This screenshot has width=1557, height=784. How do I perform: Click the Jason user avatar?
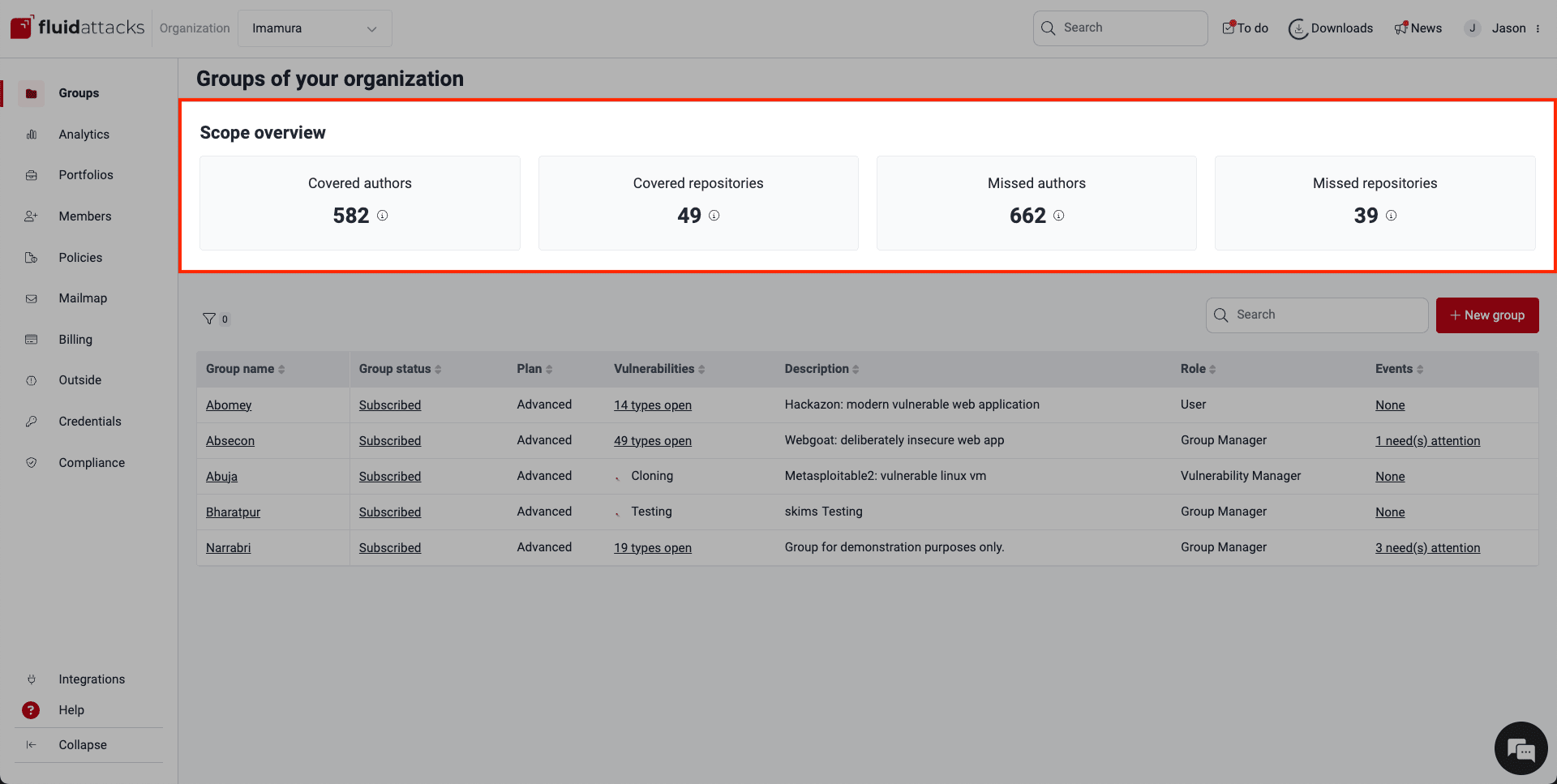(1473, 28)
